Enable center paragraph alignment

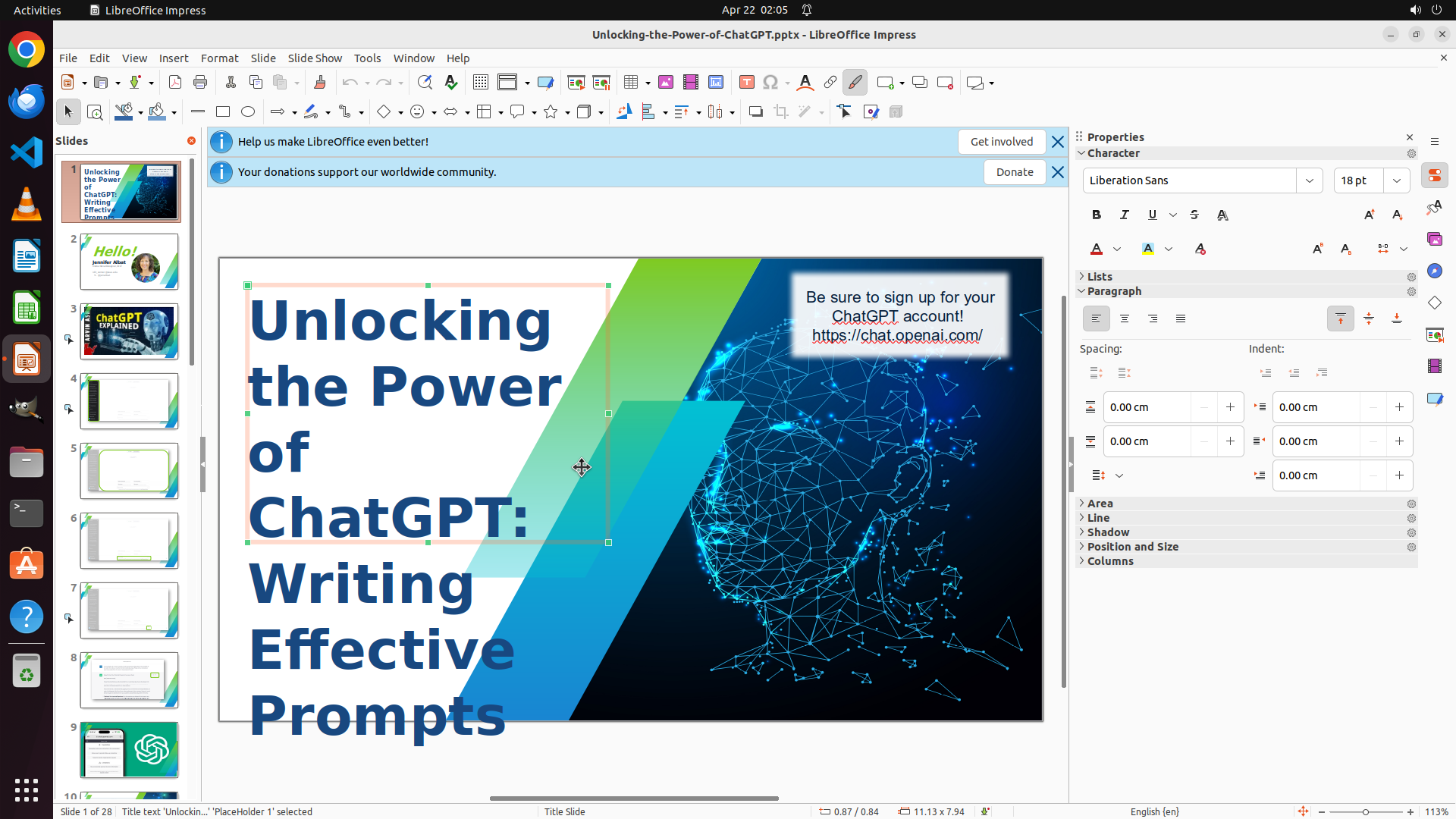point(1124,318)
